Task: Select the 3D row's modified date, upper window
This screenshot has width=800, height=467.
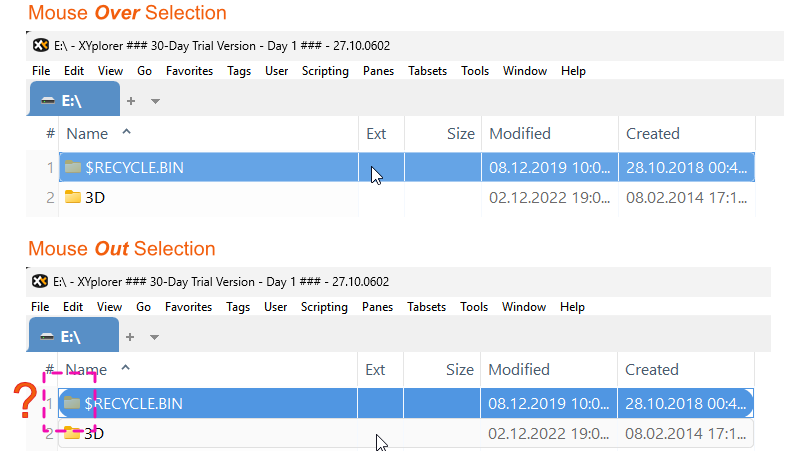Action: (x=549, y=198)
